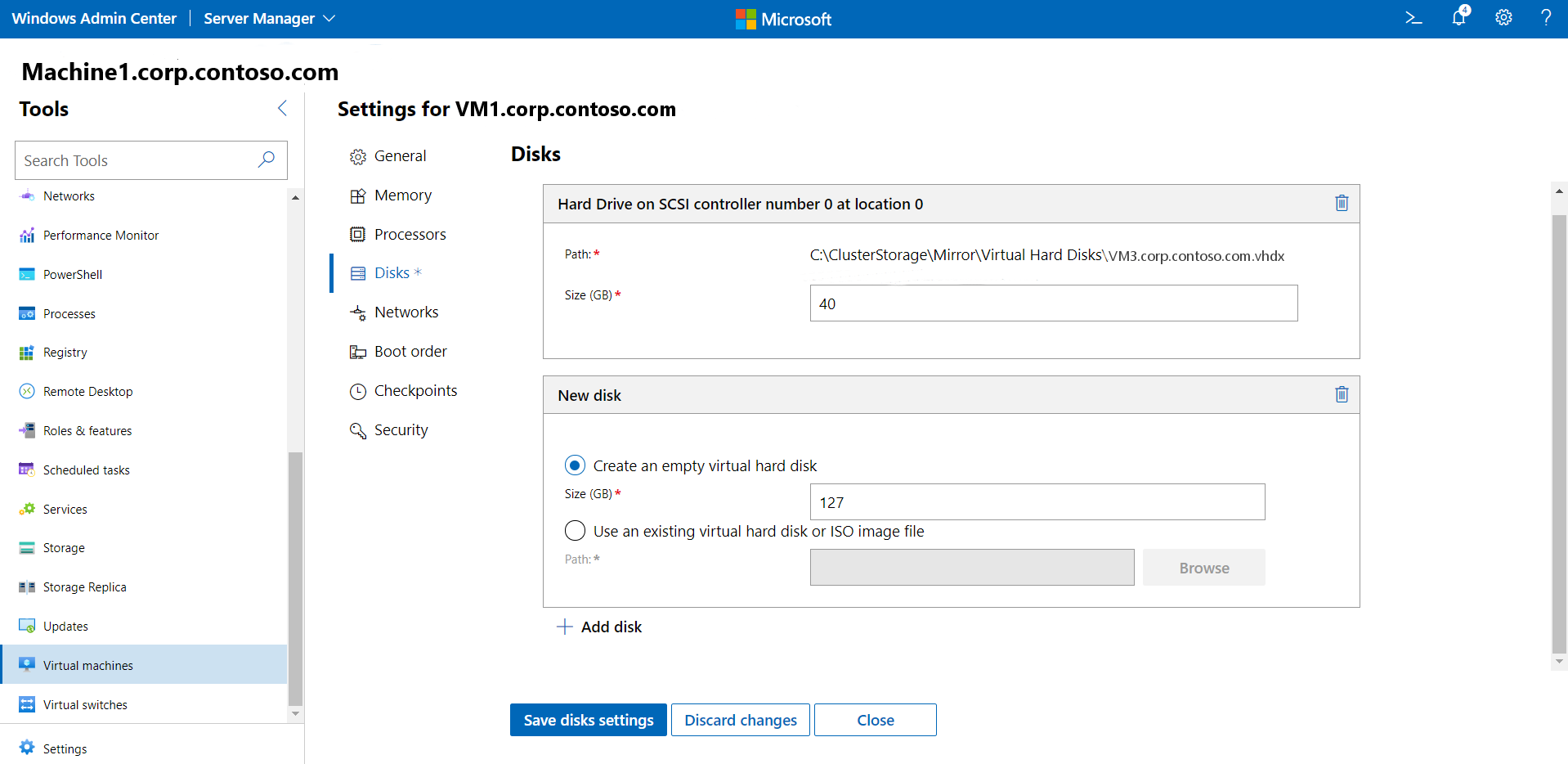Image resolution: width=1568 pixels, height=764 pixels.
Task: Switch to the Checkpoints settings tab
Action: coord(414,391)
